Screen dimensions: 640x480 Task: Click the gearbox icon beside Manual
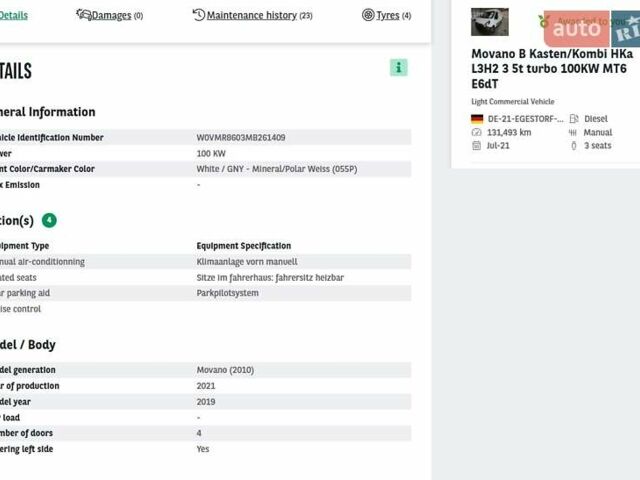574,132
